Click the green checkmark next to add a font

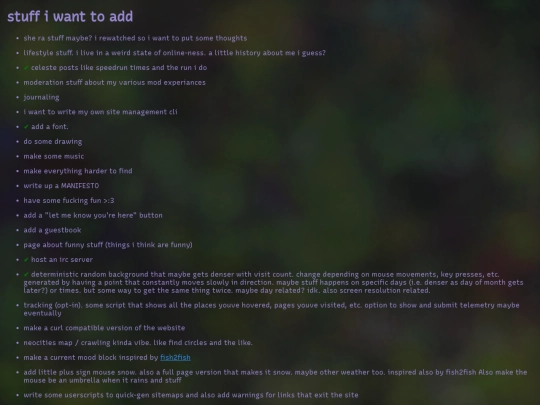pyautogui.click(x=26, y=127)
